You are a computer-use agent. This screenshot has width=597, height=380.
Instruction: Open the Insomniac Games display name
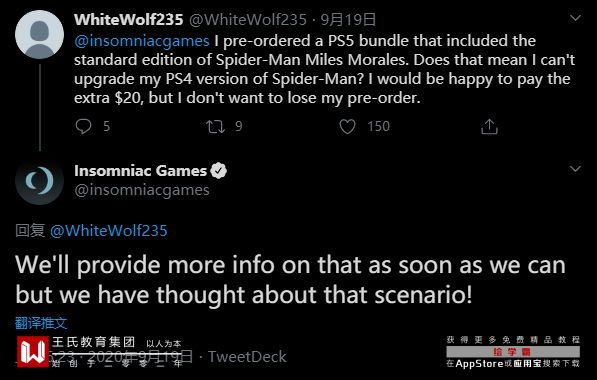click(x=140, y=171)
